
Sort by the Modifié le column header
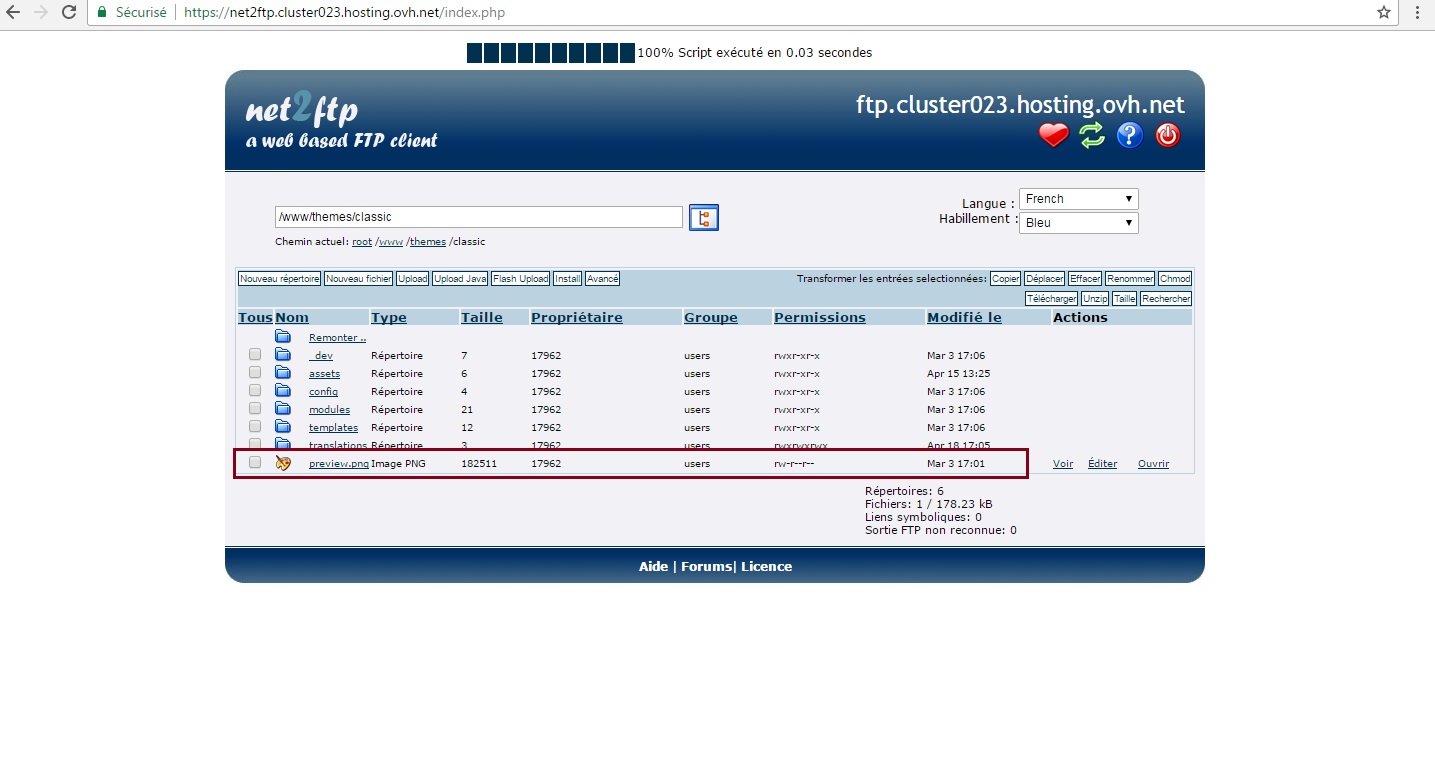(964, 318)
